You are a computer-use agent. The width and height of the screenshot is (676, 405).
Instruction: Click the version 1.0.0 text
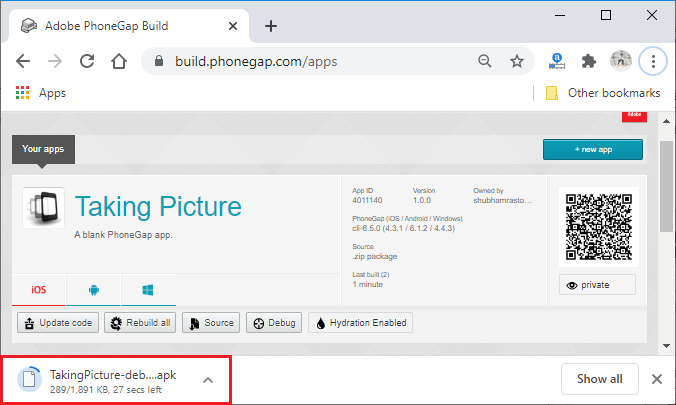coord(422,200)
